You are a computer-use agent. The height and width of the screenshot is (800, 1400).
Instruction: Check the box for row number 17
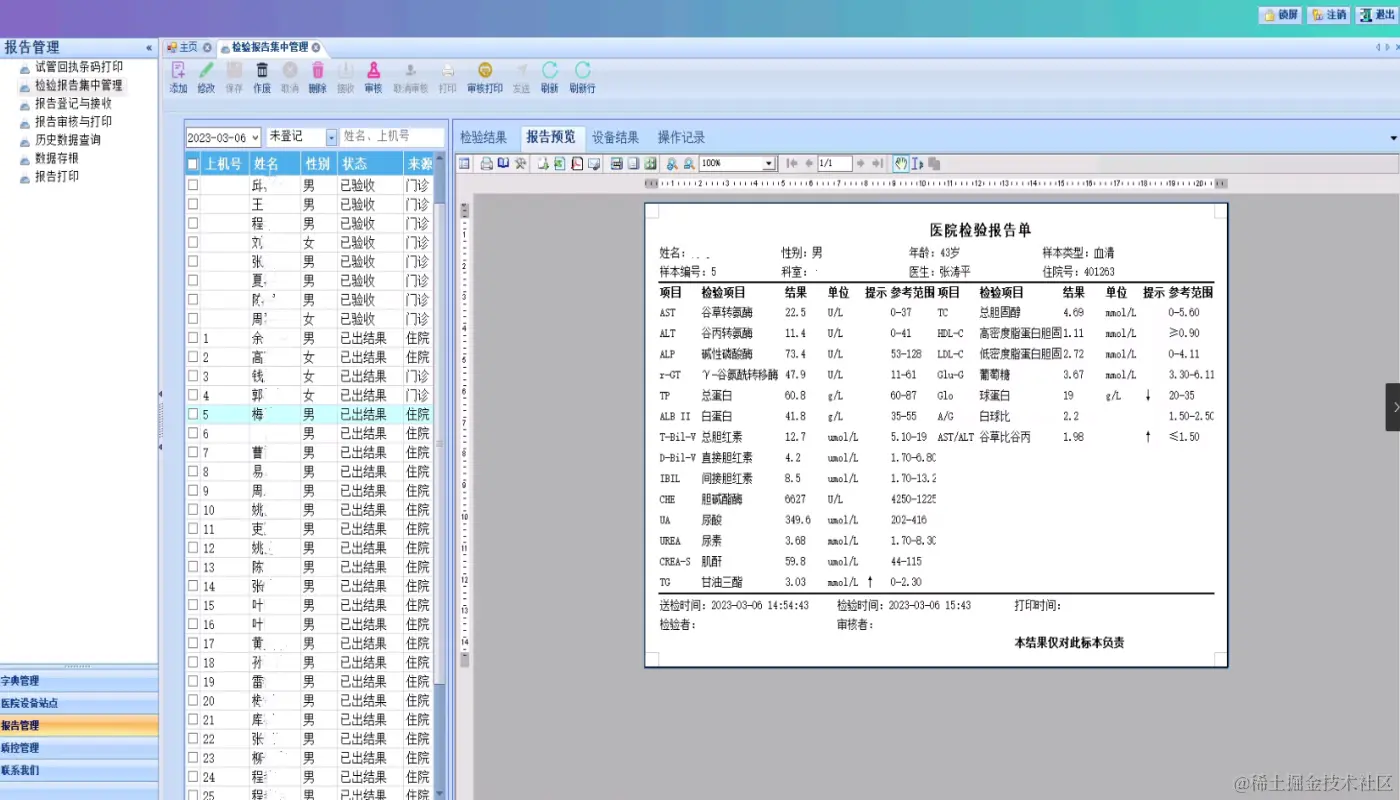pos(193,643)
